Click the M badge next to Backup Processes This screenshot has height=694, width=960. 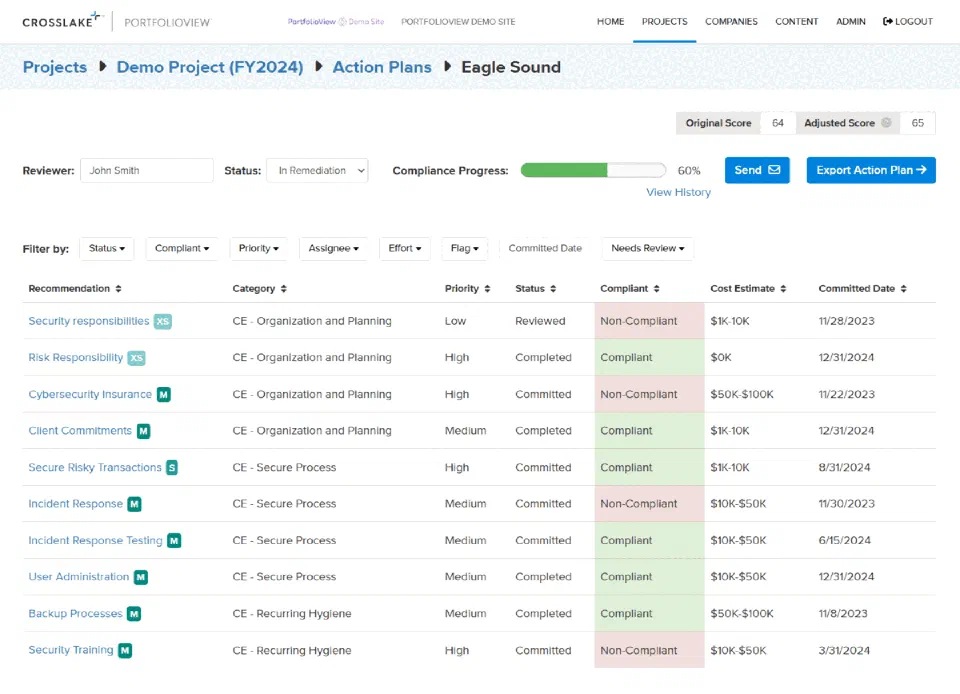pyautogui.click(x=134, y=614)
